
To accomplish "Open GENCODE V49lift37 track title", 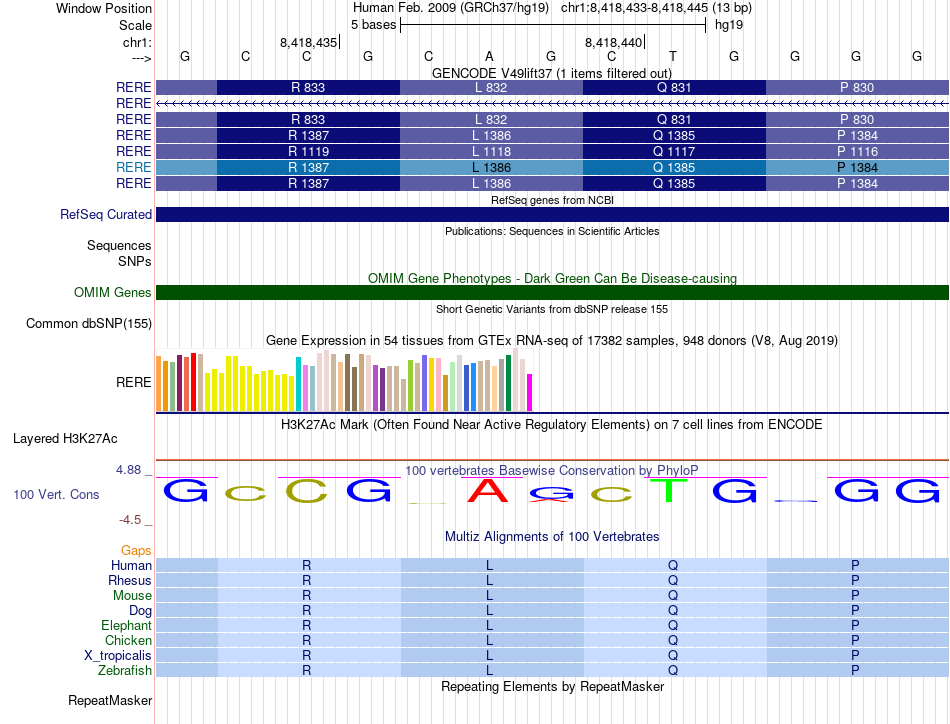I will coord(551,73).
